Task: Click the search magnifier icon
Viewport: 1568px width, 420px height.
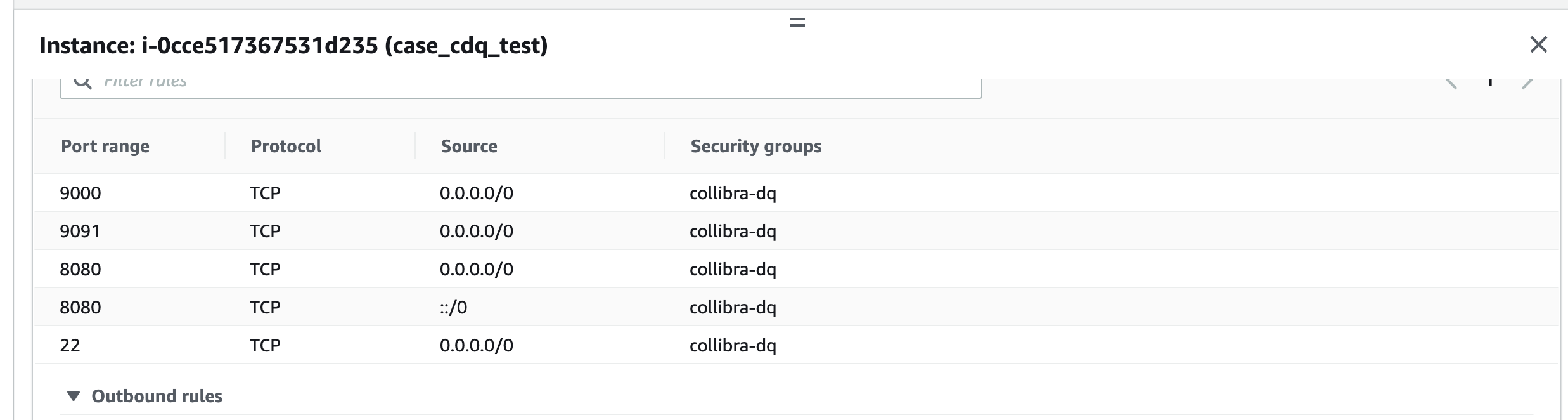Action: click(82, 81)
